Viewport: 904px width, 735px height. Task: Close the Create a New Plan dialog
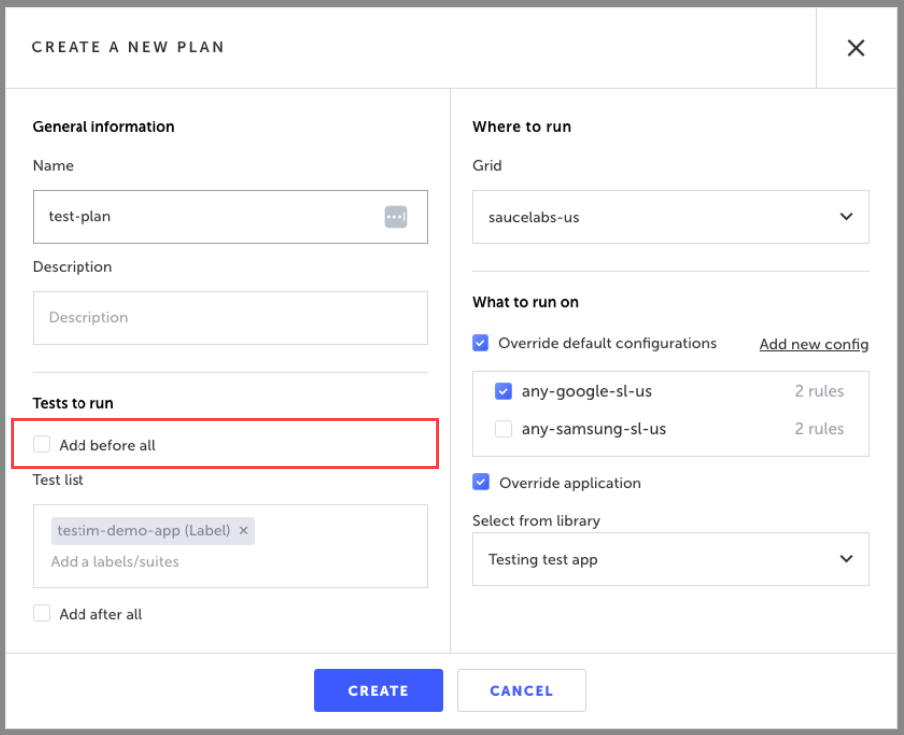tap(856, 48)
